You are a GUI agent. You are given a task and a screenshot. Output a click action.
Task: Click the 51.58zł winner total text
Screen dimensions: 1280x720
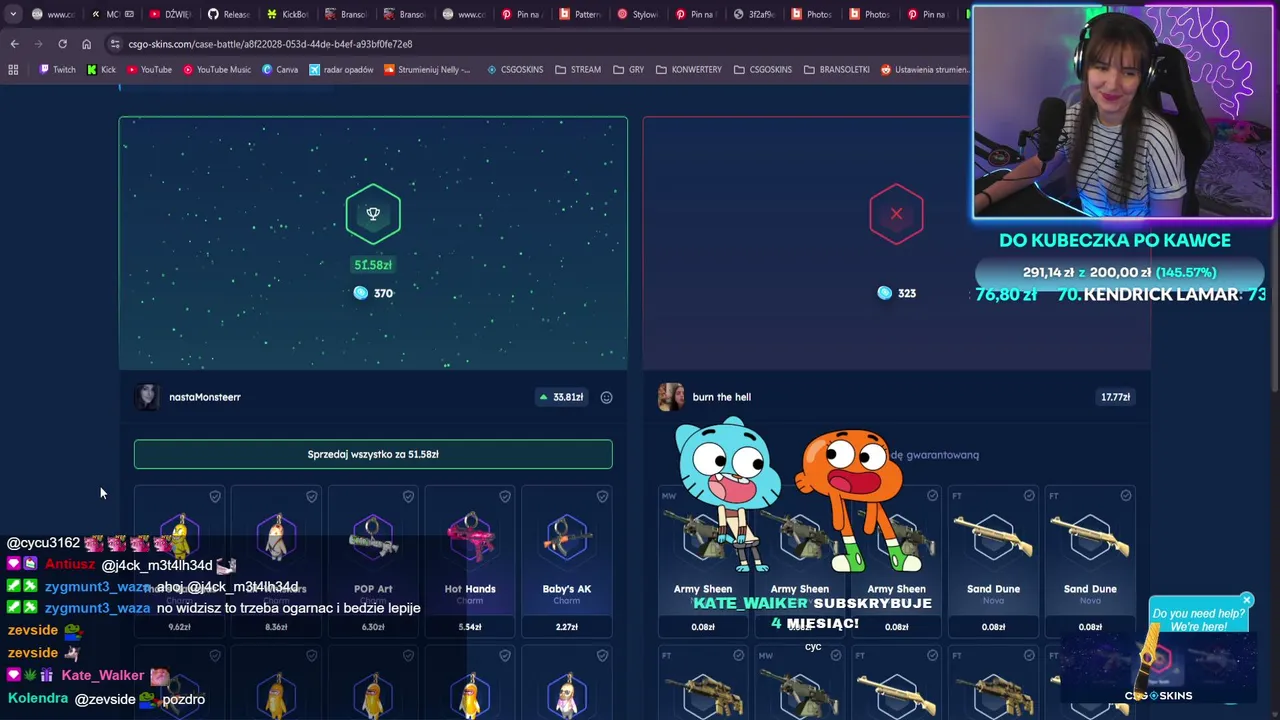(373, 265)
